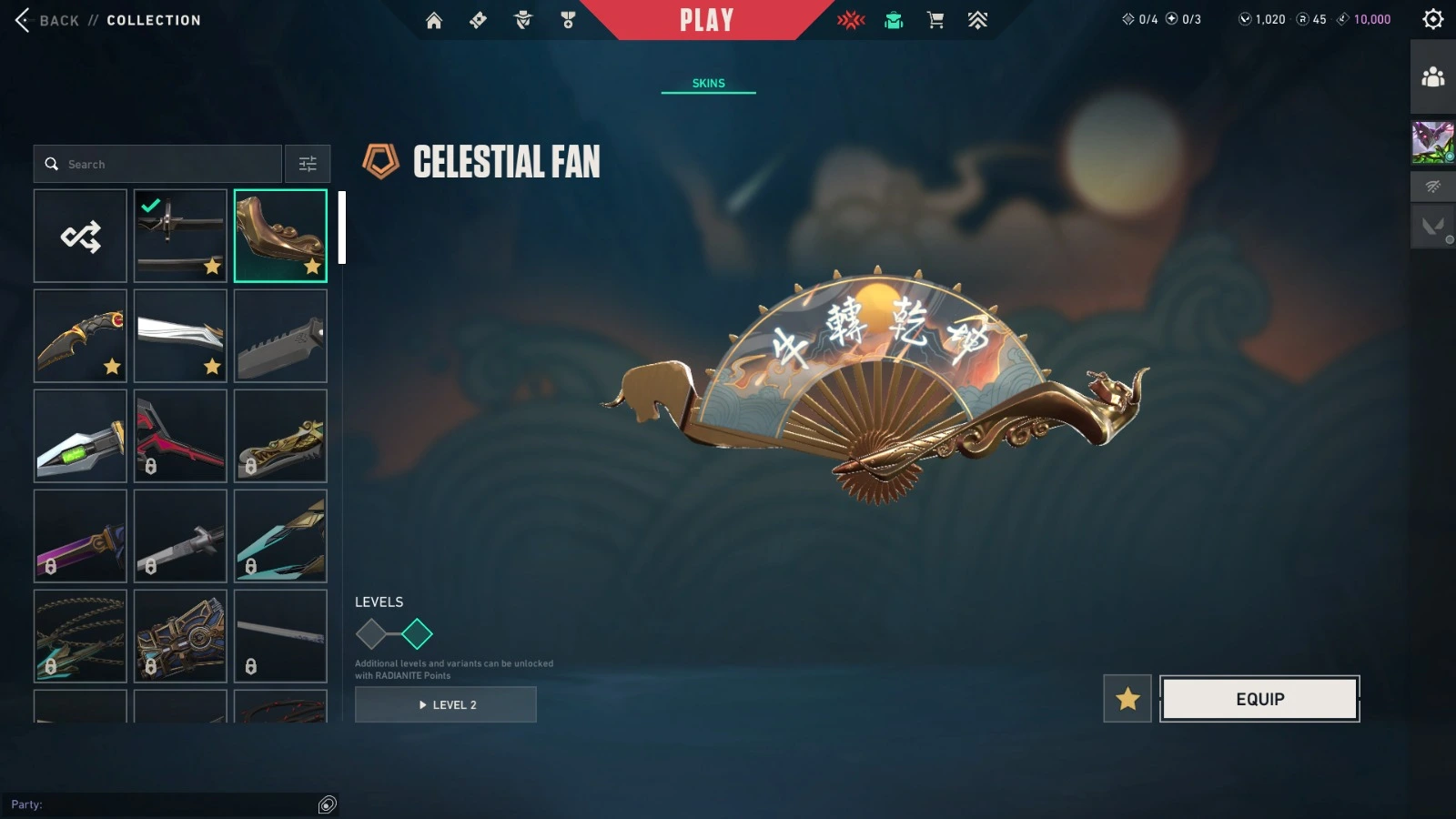Switch to the Skins tab
The height and width of the screenshot is (819, 1456).
(x=709, y=83)
